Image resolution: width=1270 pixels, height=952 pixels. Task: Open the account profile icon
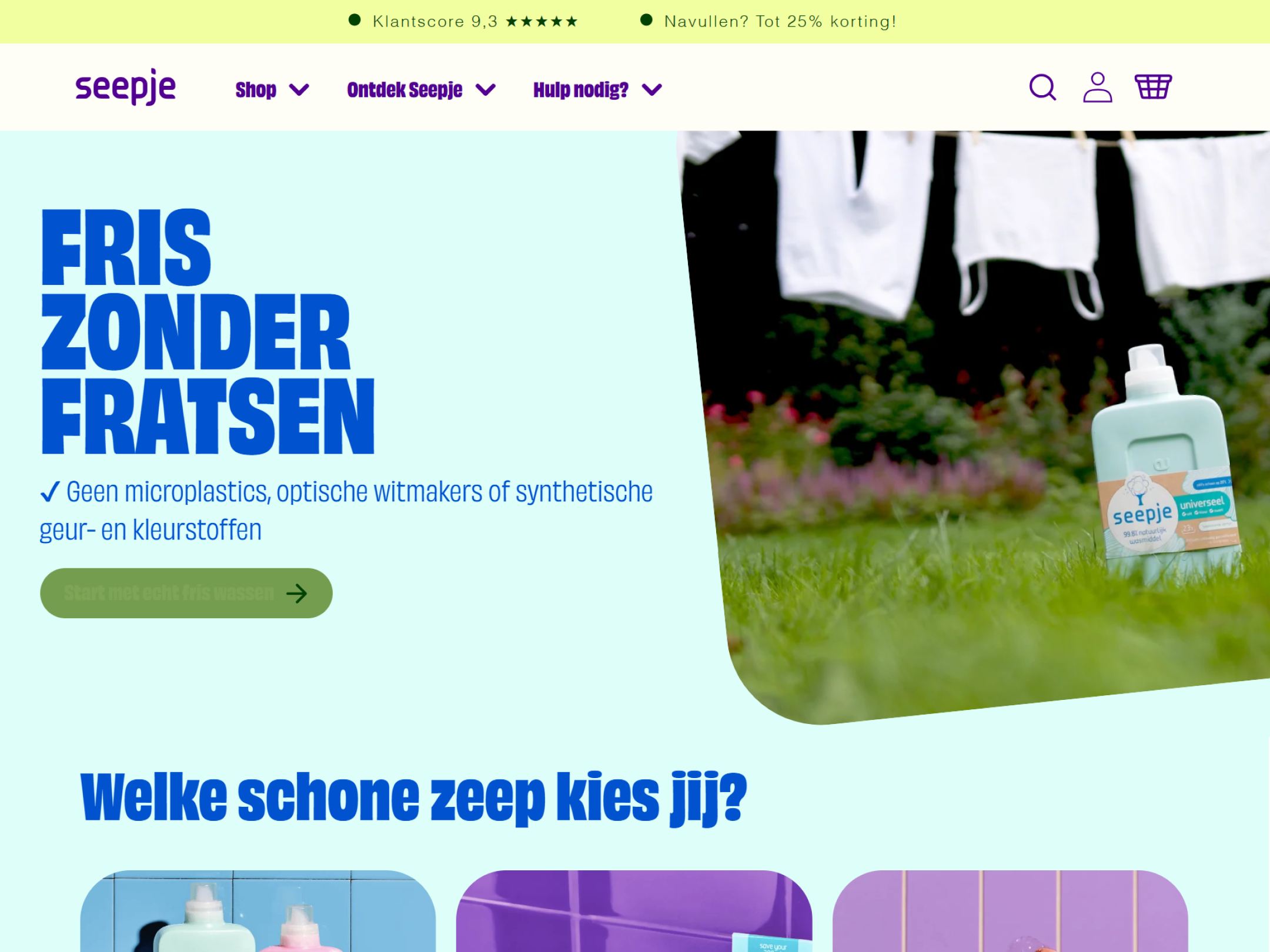[x=1097, y=88]
